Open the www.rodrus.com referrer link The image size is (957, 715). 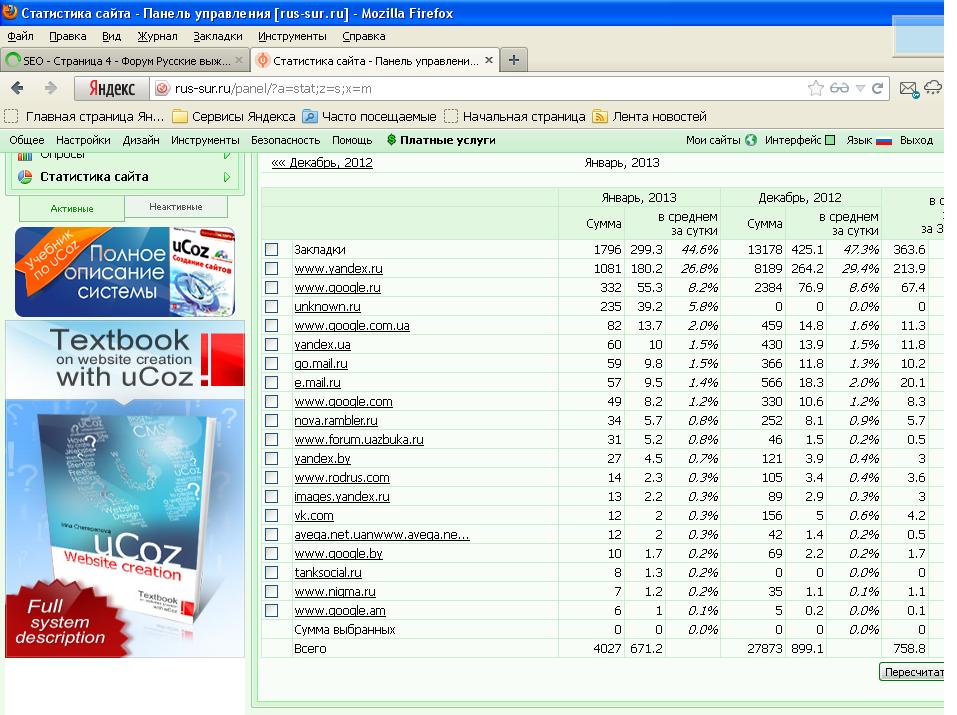pyautogui.click(x=342, y=477)
